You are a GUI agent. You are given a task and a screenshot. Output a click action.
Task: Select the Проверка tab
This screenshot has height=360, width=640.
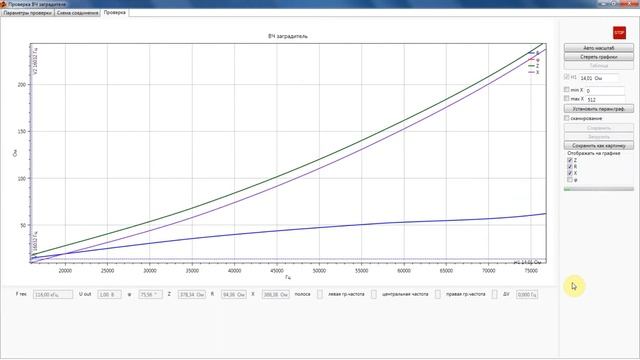pyautogui.click(x=115, y=12)
